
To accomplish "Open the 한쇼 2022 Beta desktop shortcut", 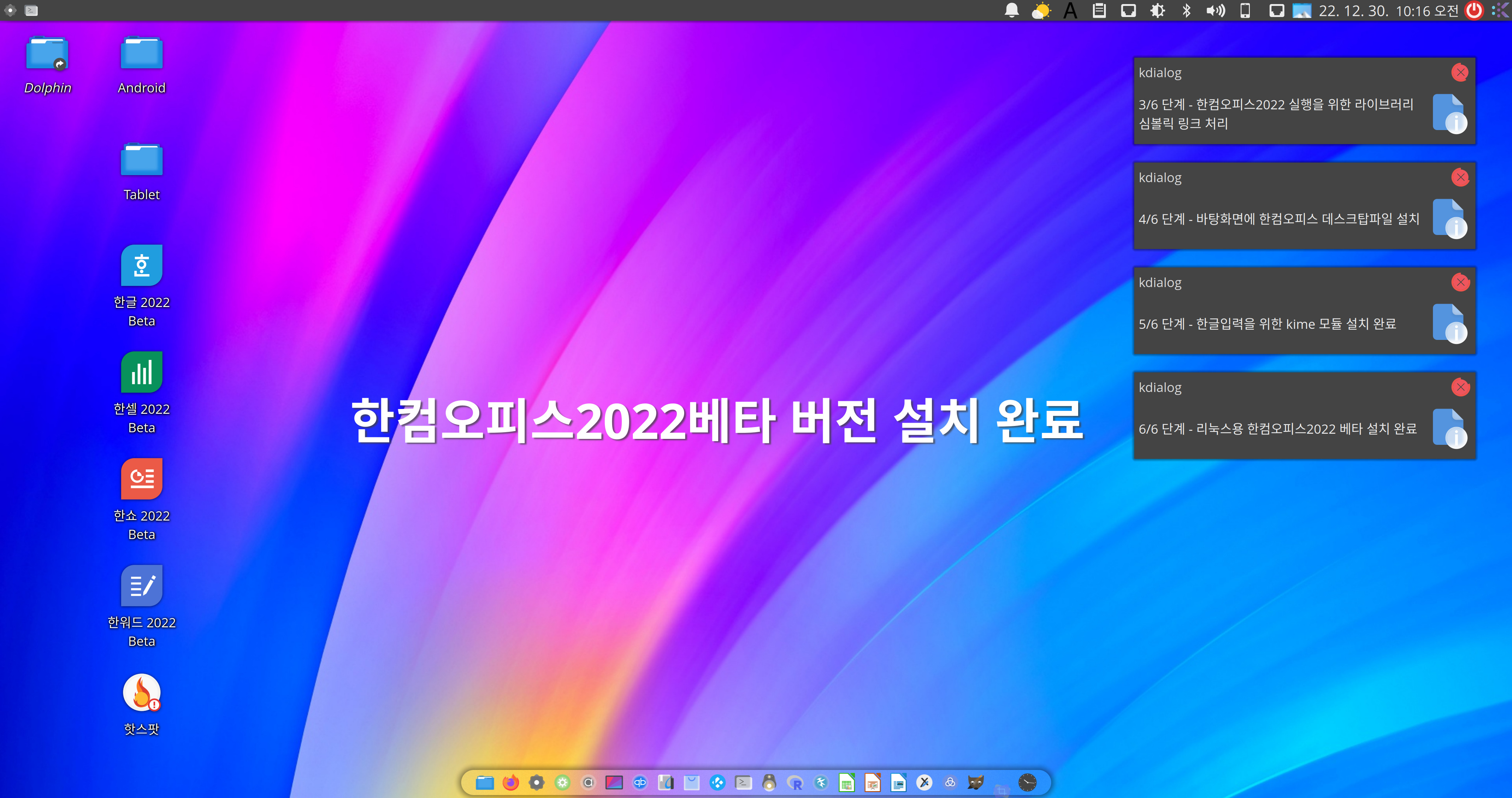I will tap(141, 478).
